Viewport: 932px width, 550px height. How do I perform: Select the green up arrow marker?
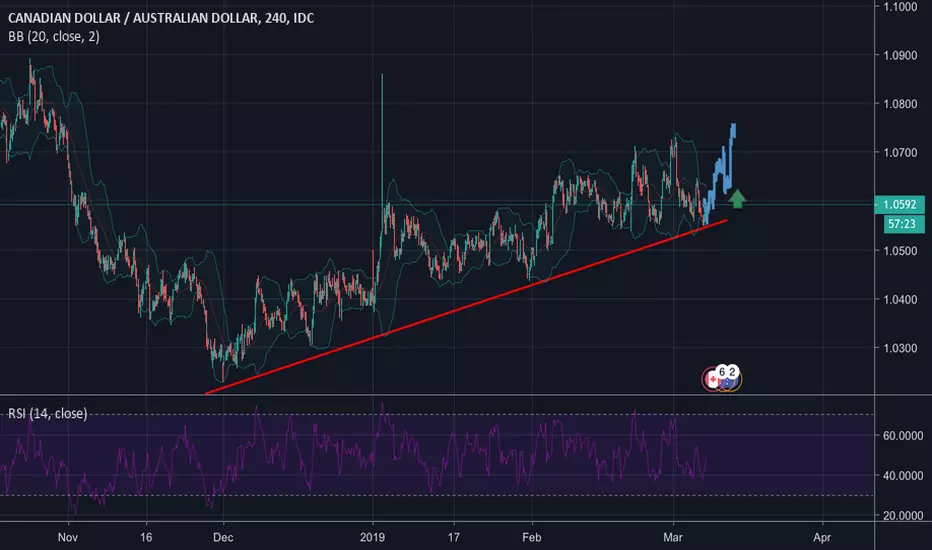pos(737,199)
